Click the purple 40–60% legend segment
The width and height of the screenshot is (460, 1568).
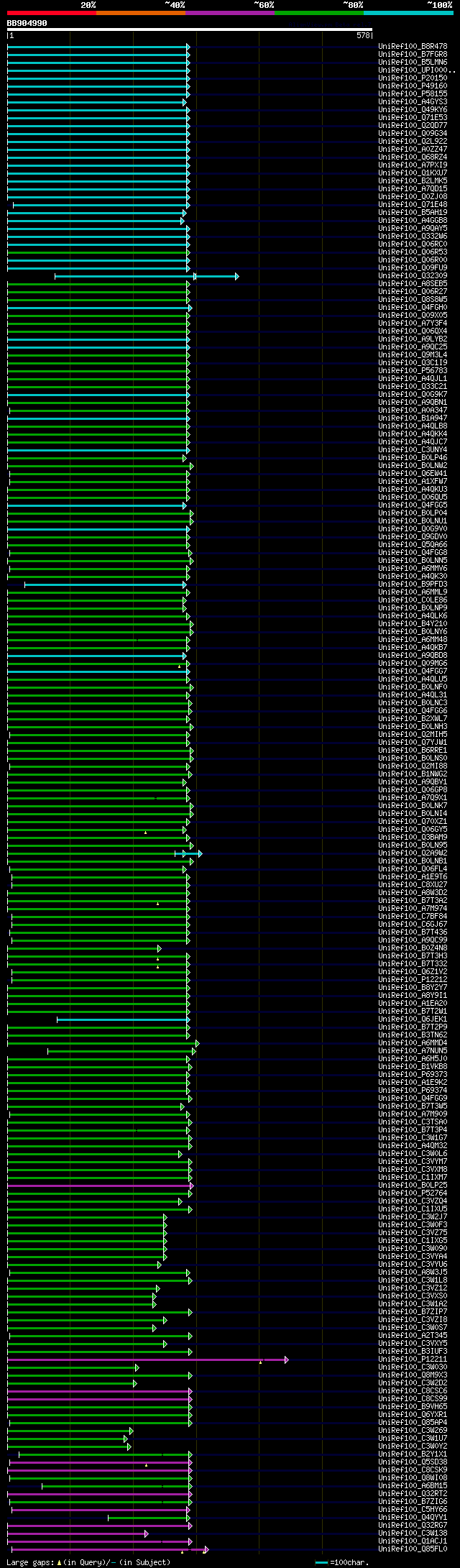230,13
